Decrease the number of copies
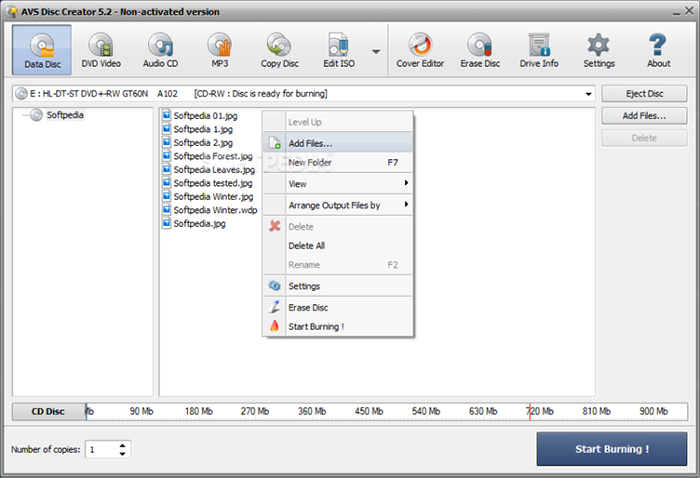Image resolution: width=700 pixels, height=478 pixels. click(122, 453)
